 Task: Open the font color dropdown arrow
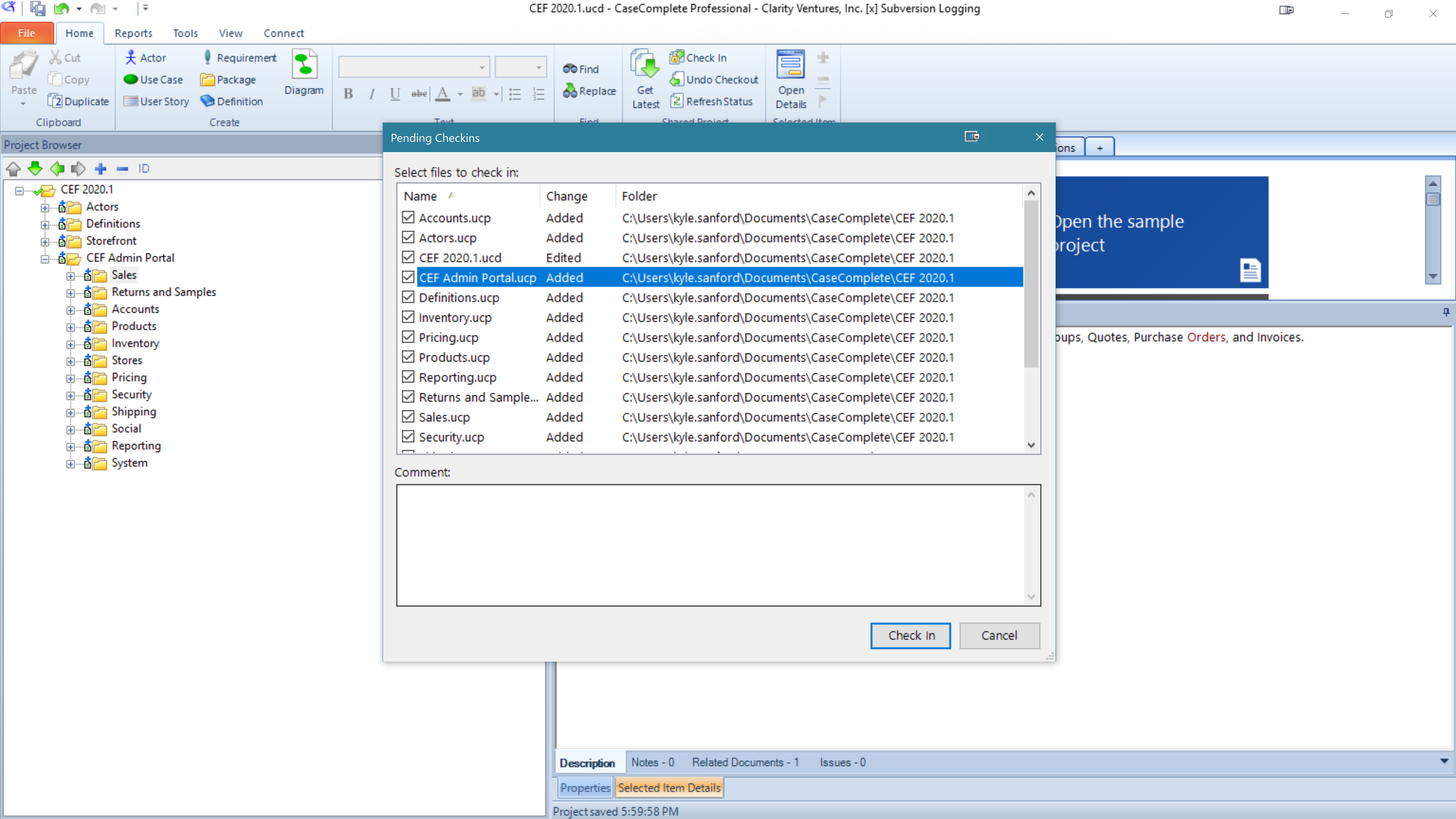460,94
